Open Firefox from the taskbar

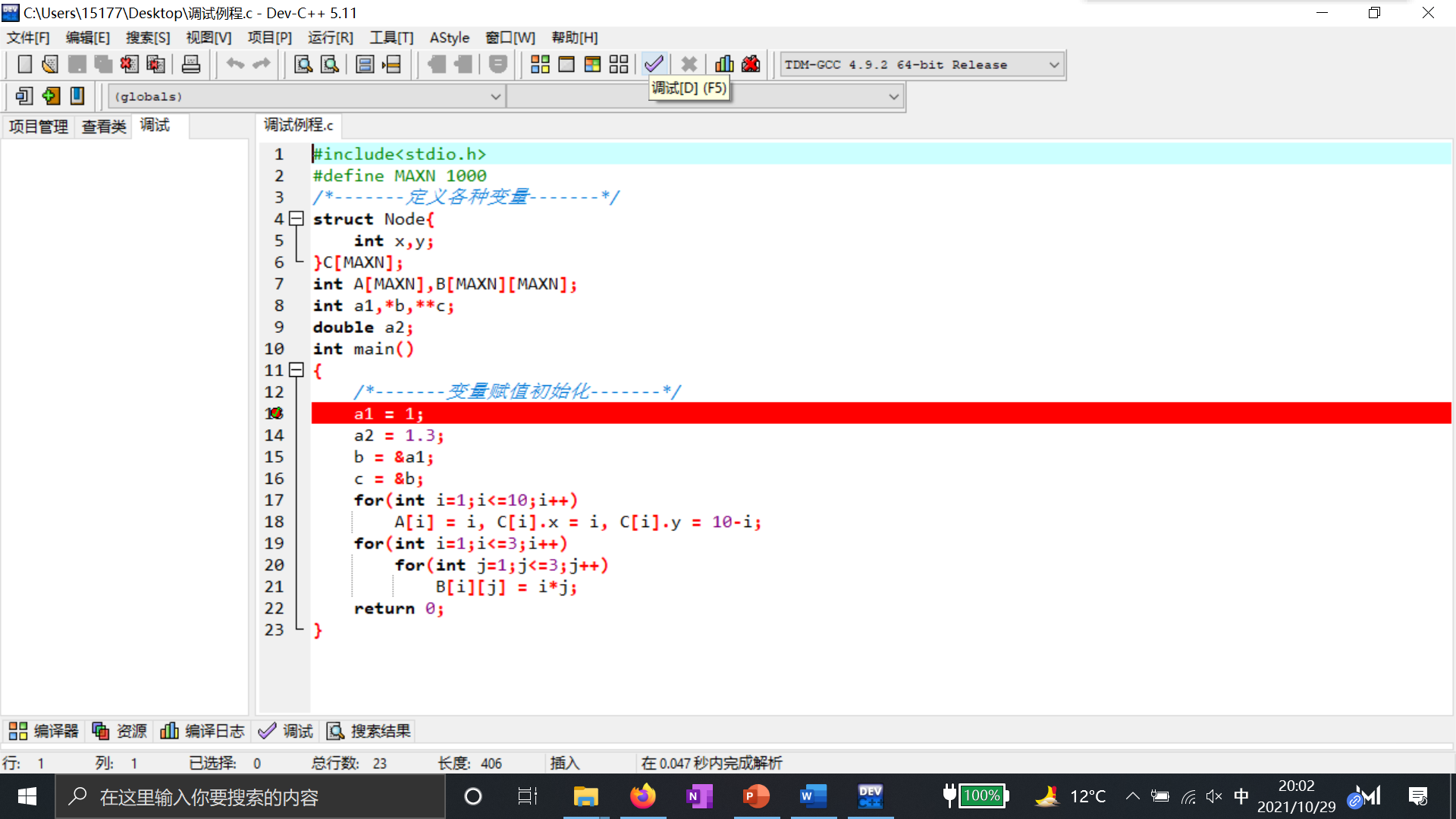coord(642,796)
